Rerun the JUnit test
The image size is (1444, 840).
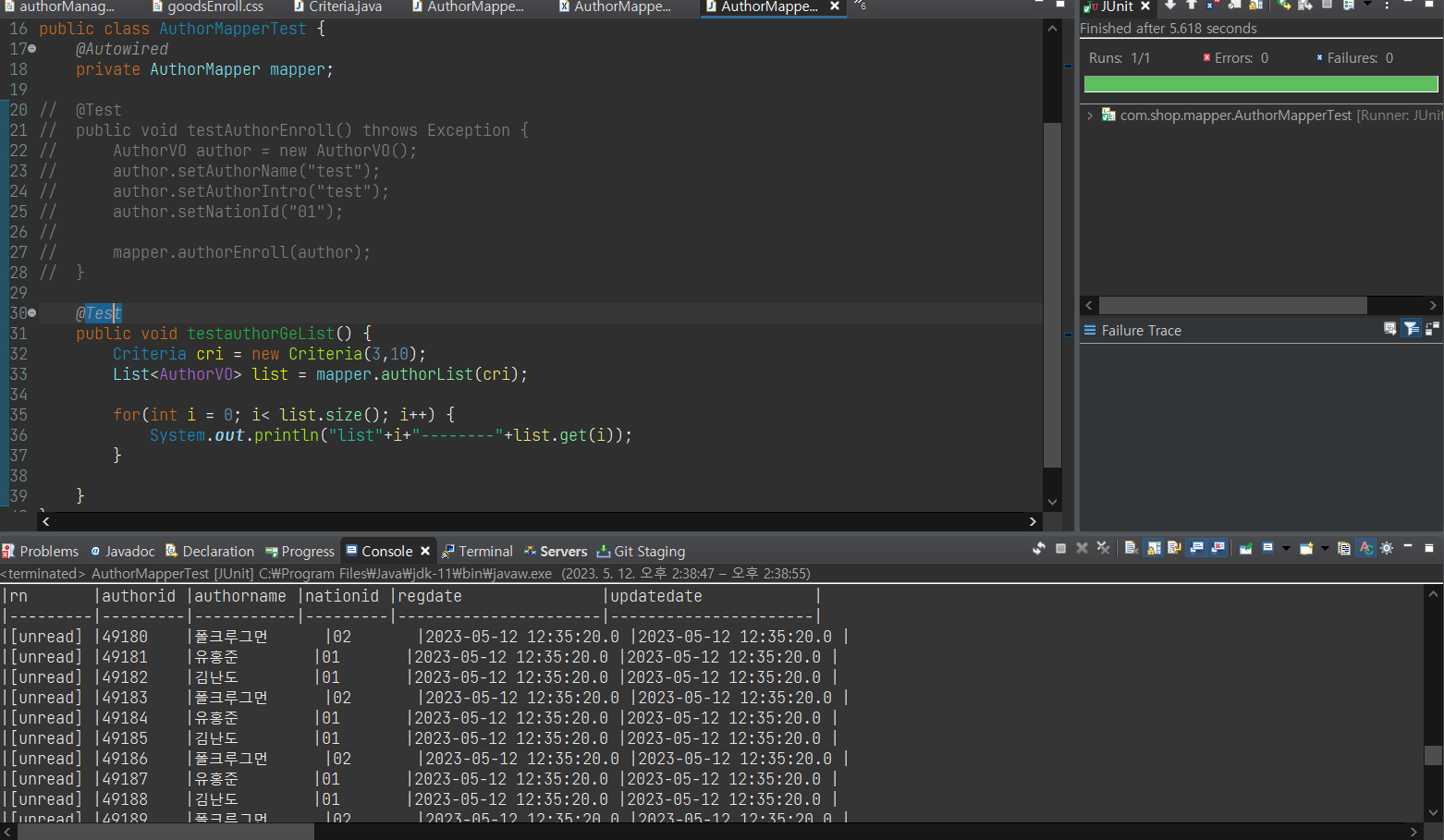tap(1284, 6)
